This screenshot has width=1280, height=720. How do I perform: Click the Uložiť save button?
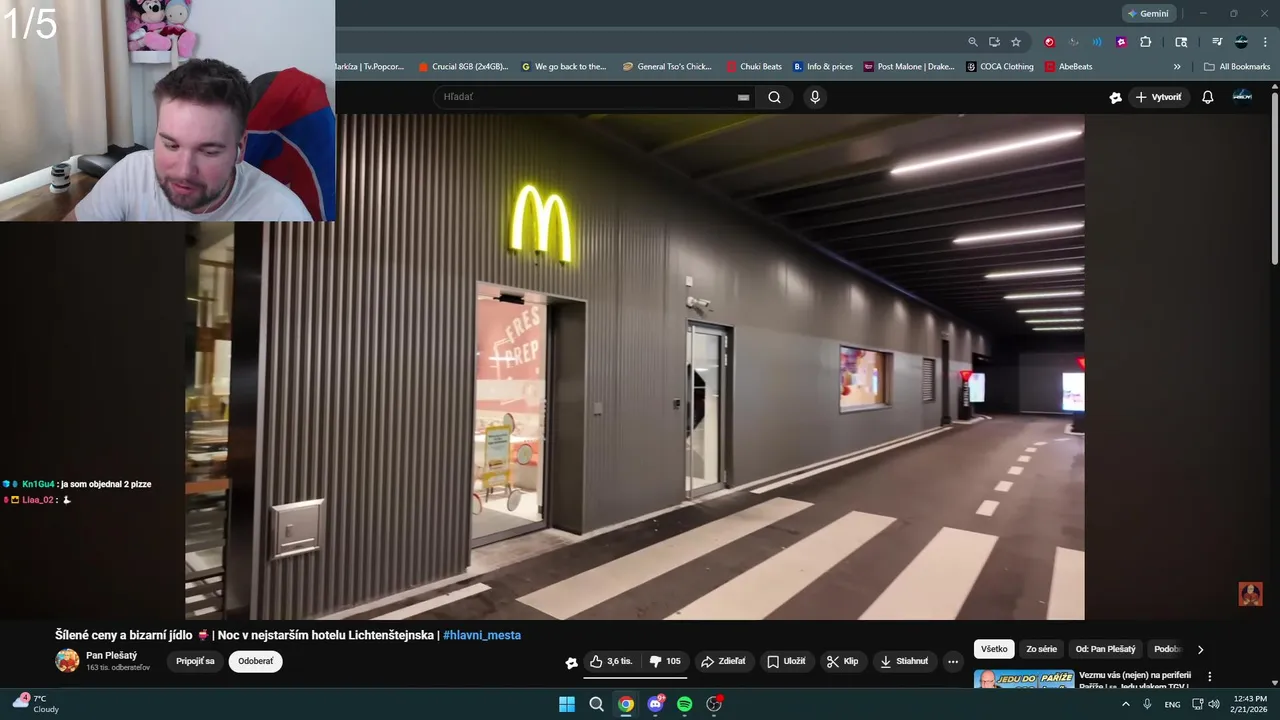(786, 661)
